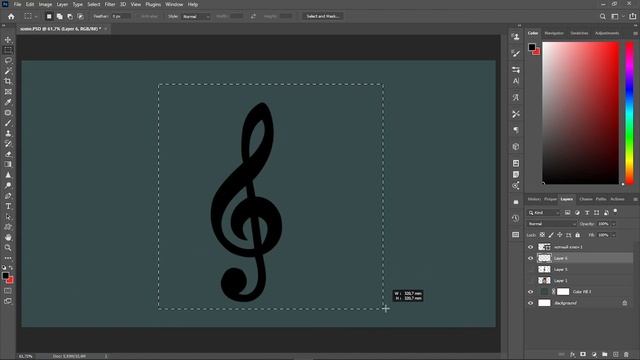Select the Zoom tool in toolbar
Viewport: 640px width, 360px height.
point(8,248)
